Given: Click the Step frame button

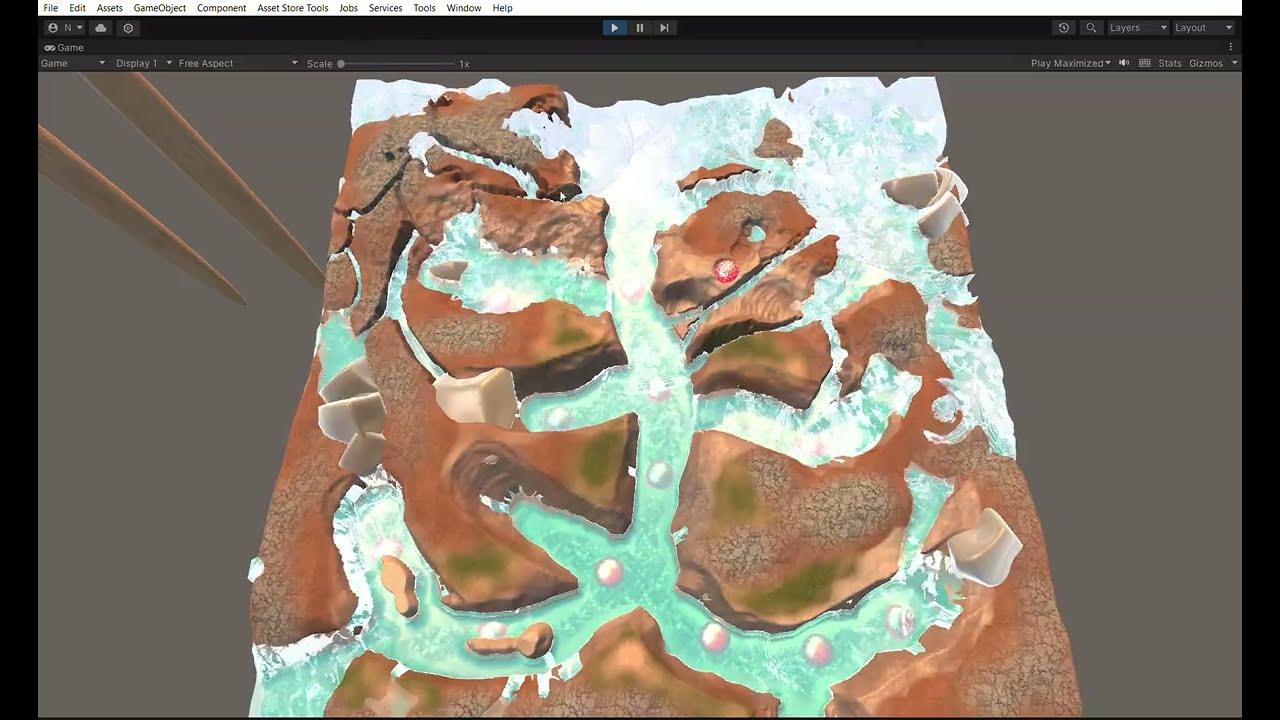Looking at the screenshot, I should 664,28.
